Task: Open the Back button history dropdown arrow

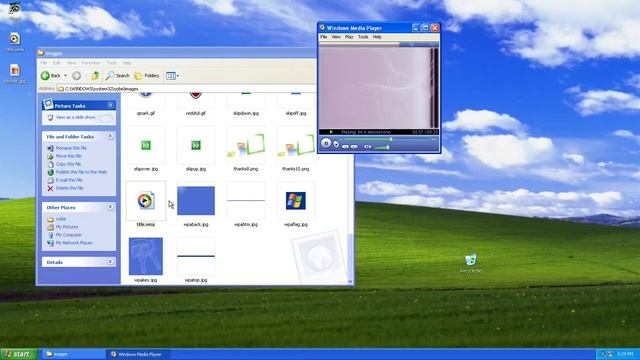Action: coord(65,76)
